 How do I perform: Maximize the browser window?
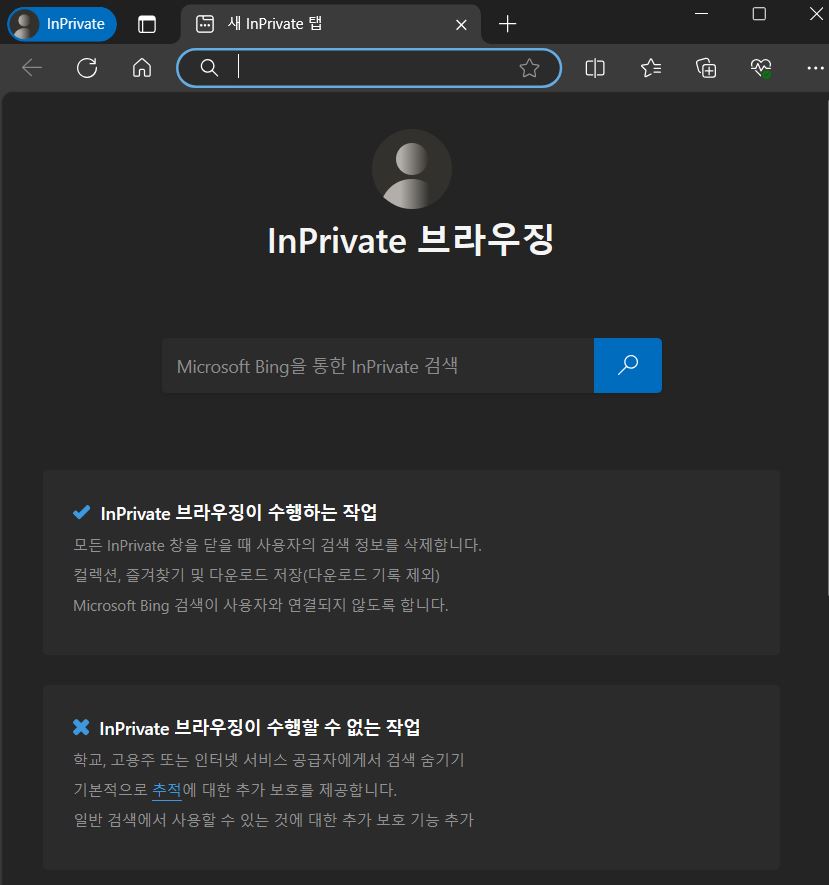(x=759, y=14)
